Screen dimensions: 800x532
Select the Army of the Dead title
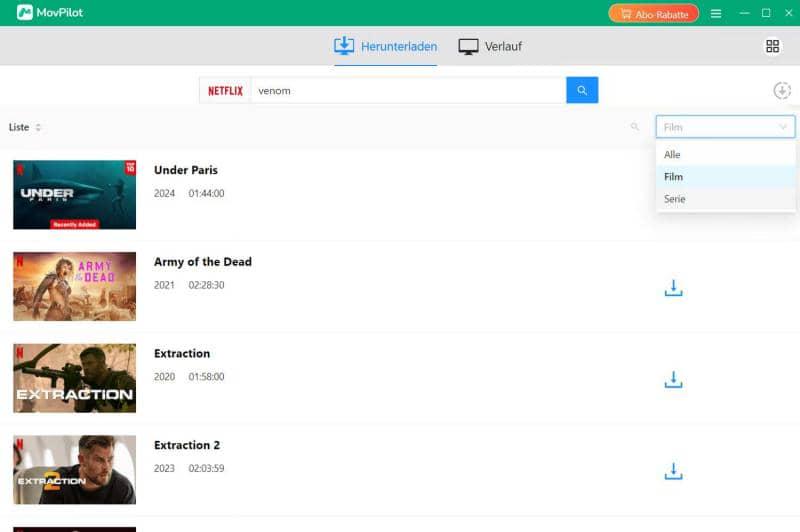point(203,262)
